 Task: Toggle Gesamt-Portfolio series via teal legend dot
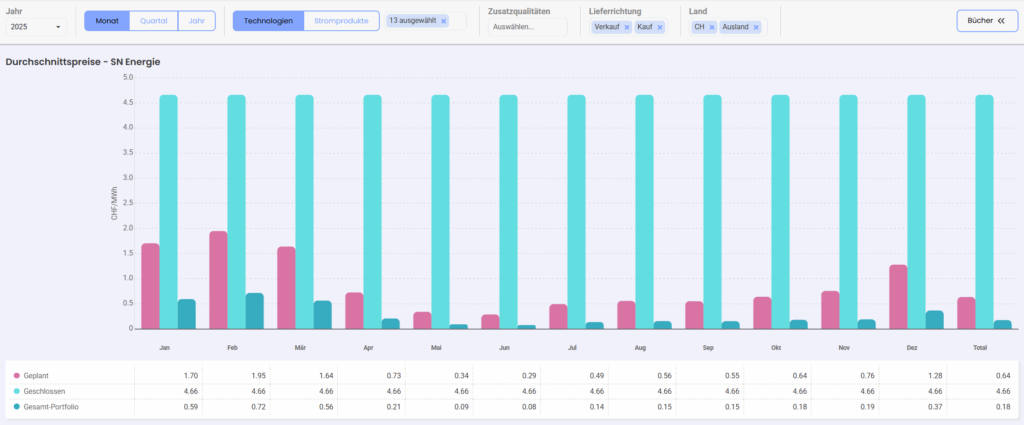(16, 407)
